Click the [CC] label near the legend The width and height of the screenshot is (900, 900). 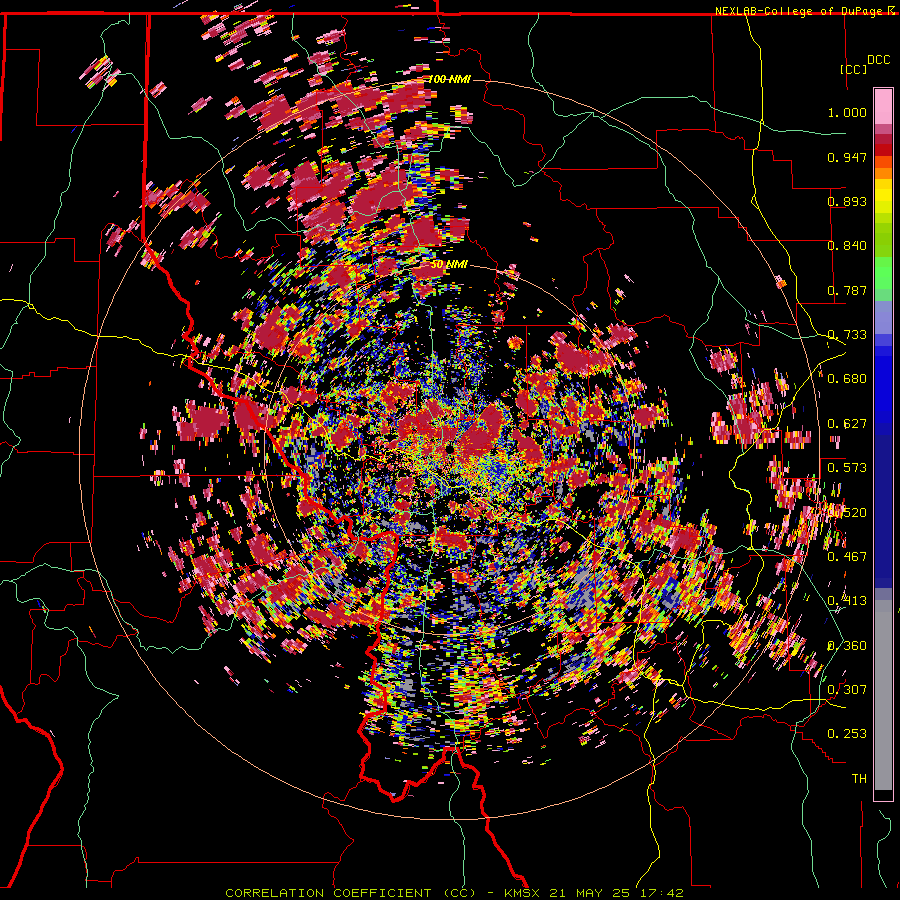[853, 69]
